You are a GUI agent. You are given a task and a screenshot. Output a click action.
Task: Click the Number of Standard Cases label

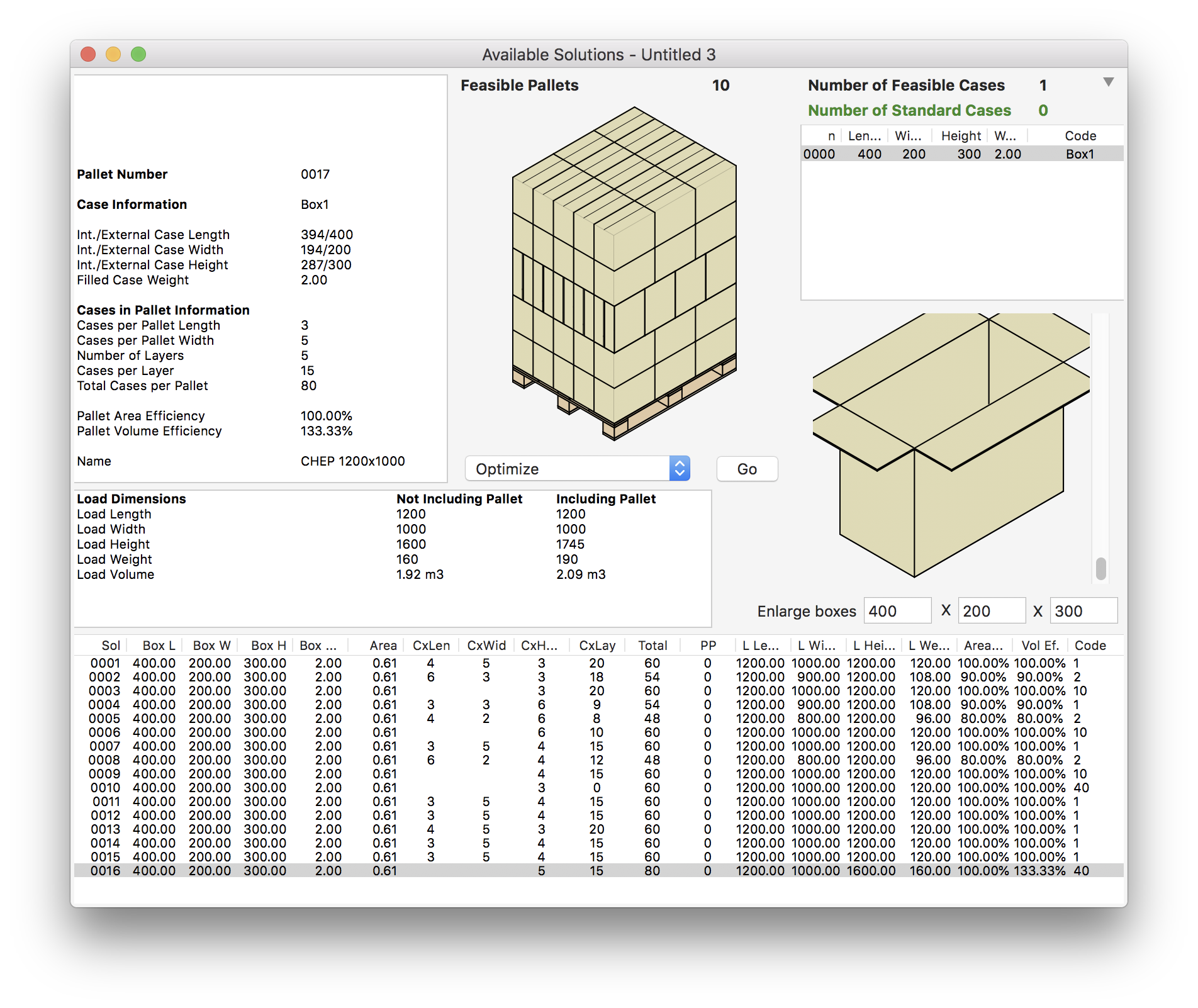click(x=909, y=111)
